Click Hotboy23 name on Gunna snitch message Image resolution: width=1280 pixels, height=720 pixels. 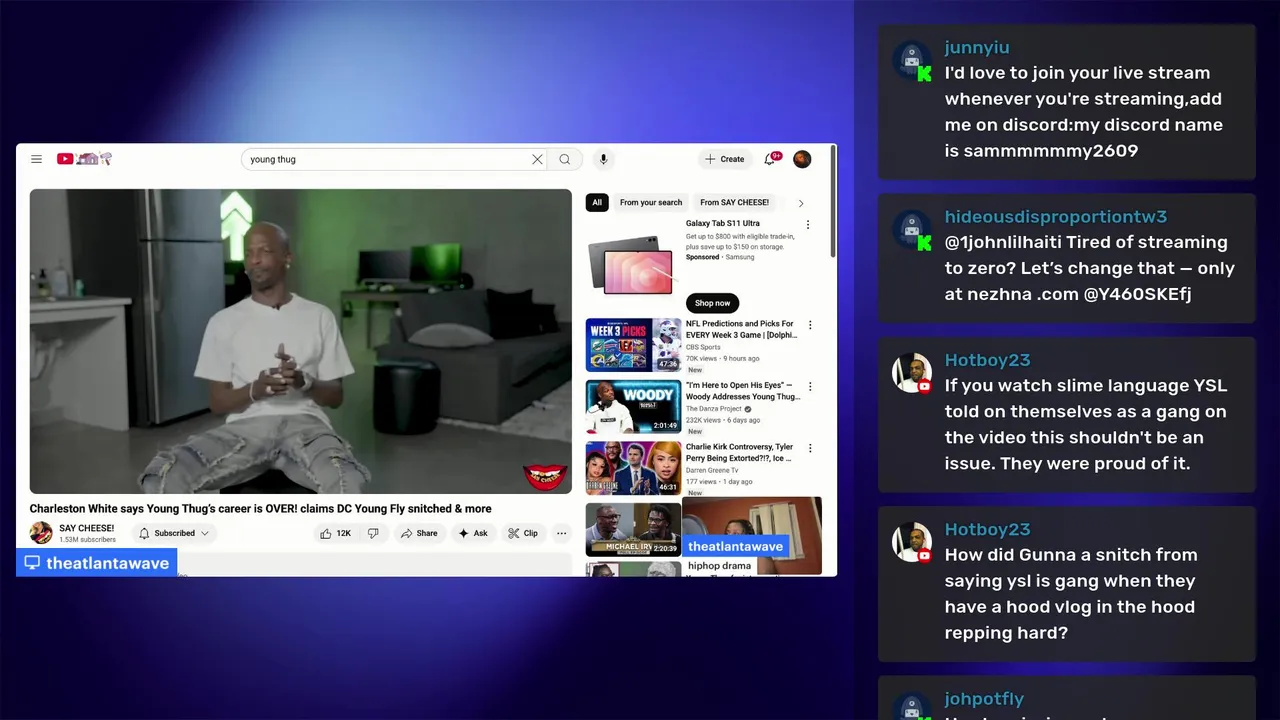click(x=987, y=529)
